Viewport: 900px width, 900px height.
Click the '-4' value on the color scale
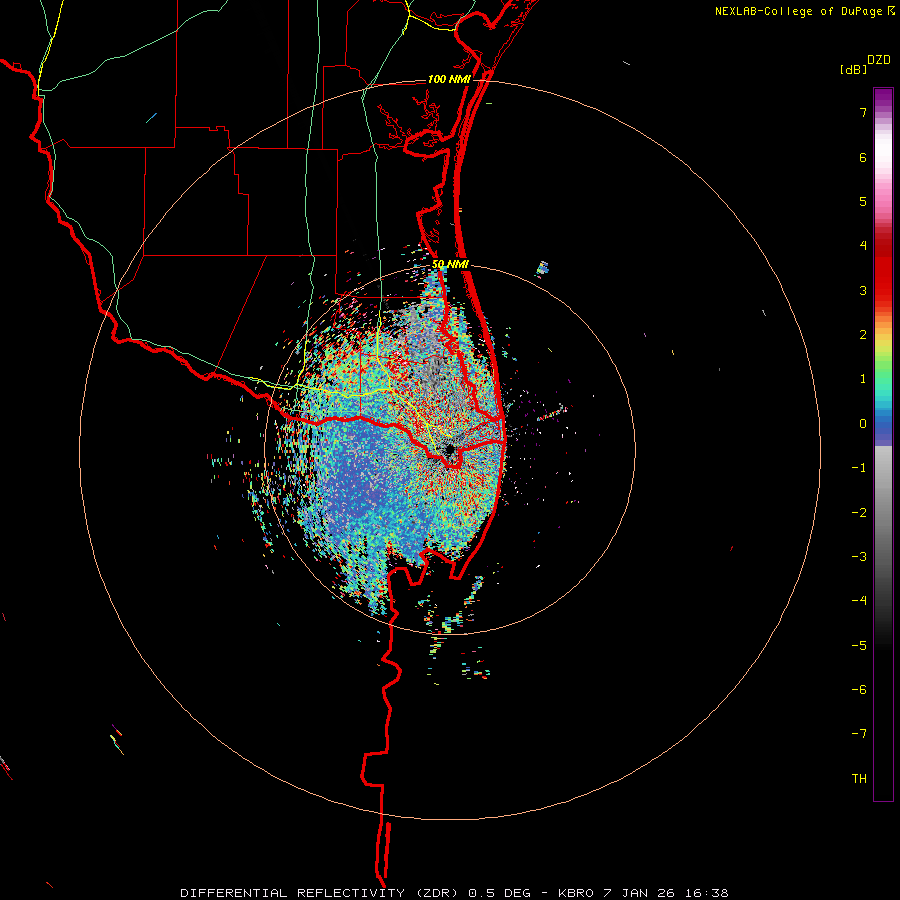click(859, 601)
